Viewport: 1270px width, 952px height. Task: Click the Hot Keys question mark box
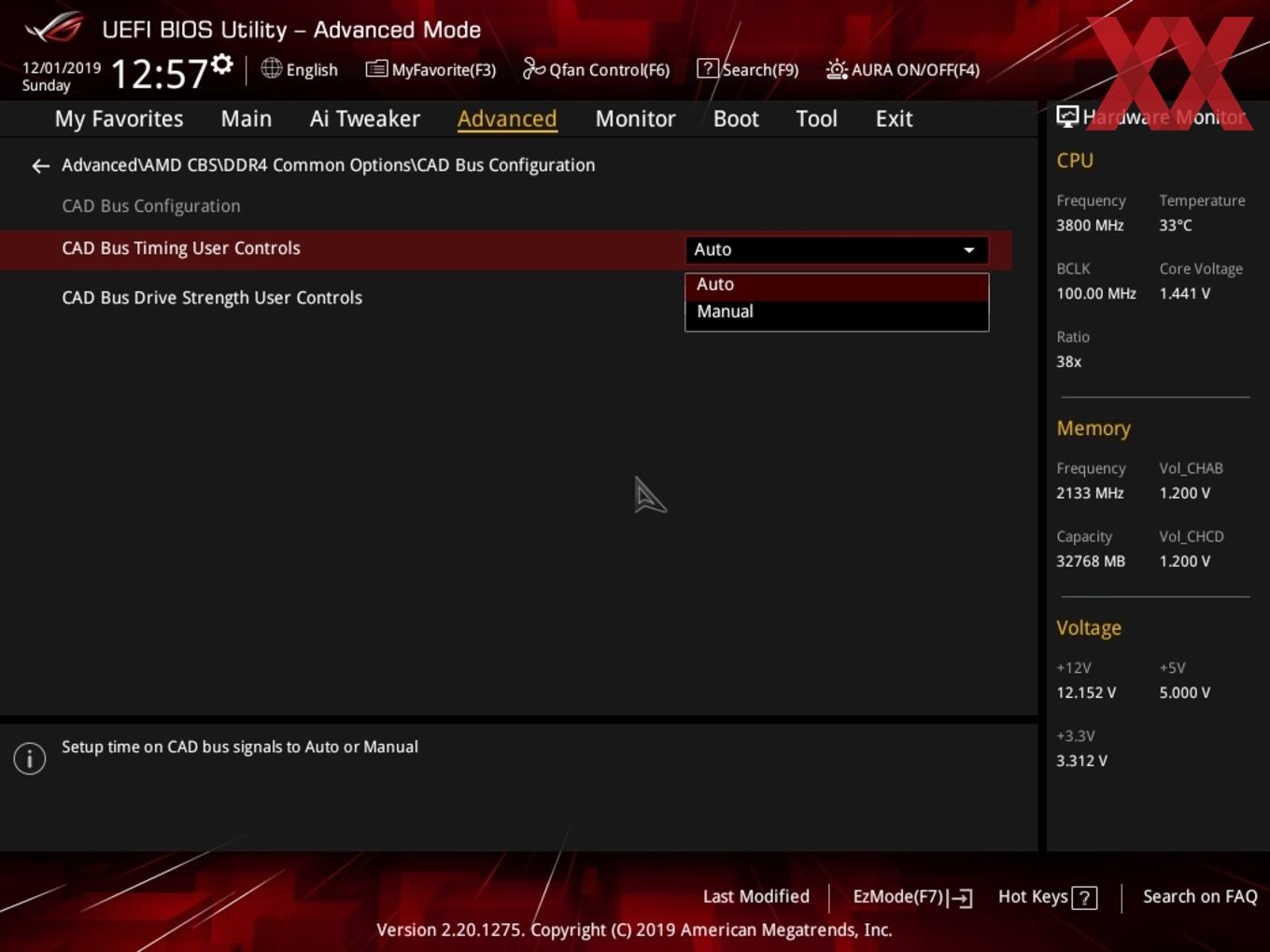(1084, 898)
